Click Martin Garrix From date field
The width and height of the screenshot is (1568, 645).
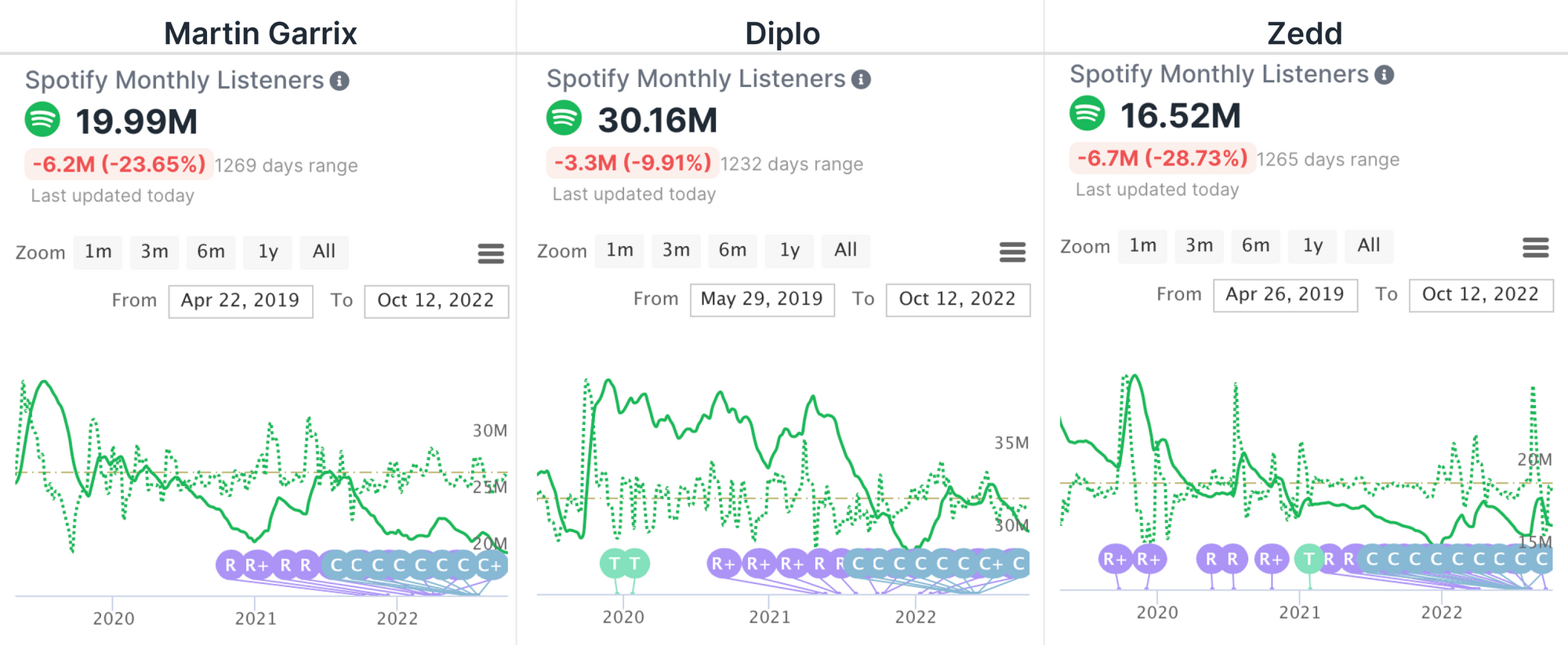(x=241, y=301)
